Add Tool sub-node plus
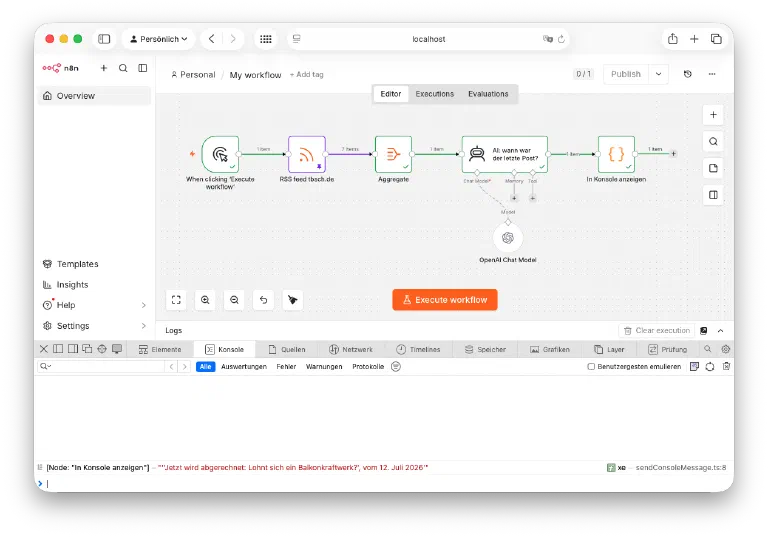 pos(532,198)
